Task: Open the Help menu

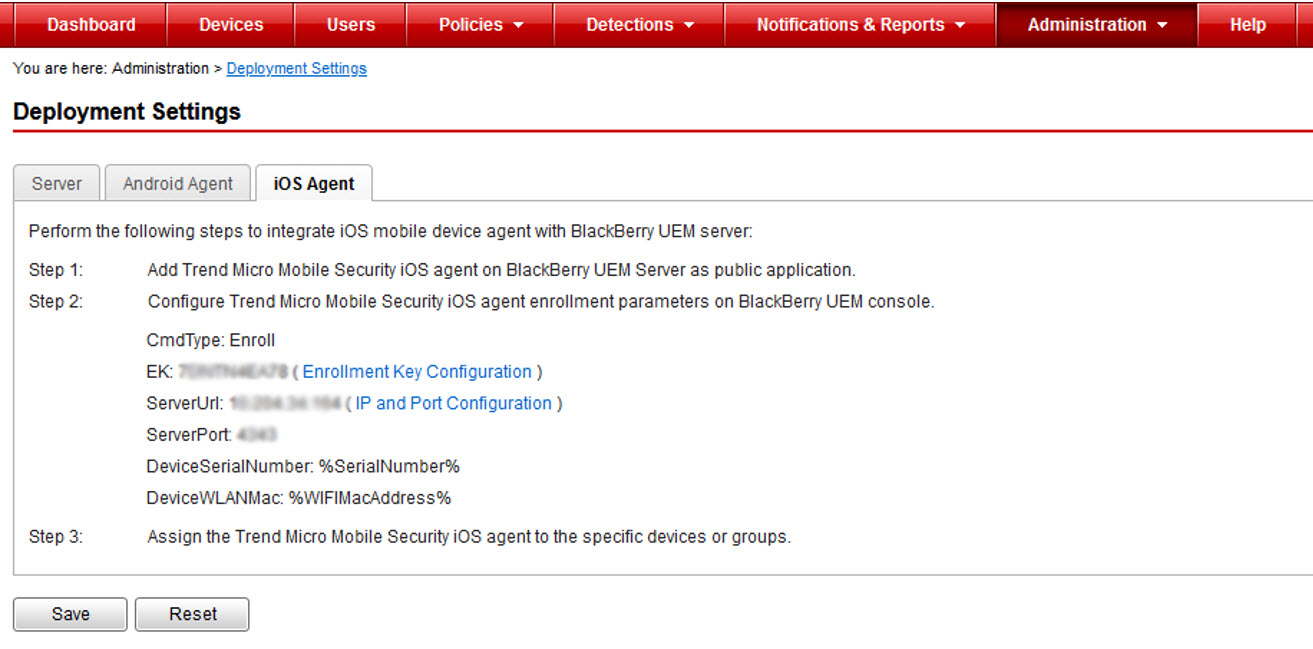Action: coord(1247,25)
